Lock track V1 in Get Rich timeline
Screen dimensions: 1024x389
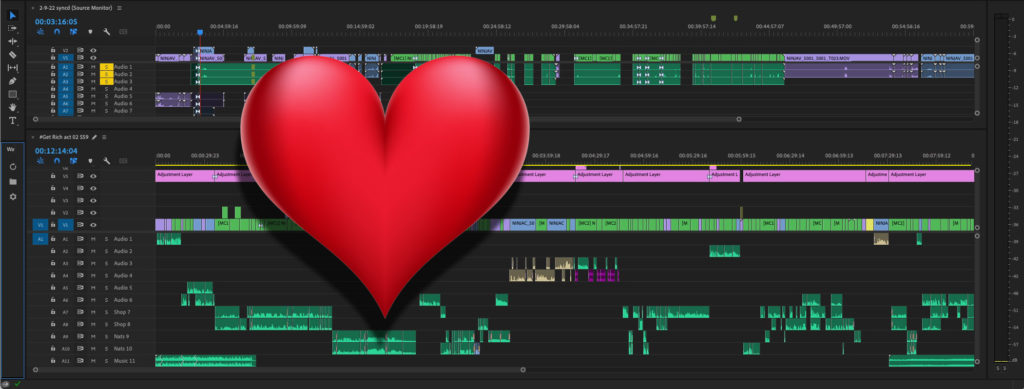point(53,225)
